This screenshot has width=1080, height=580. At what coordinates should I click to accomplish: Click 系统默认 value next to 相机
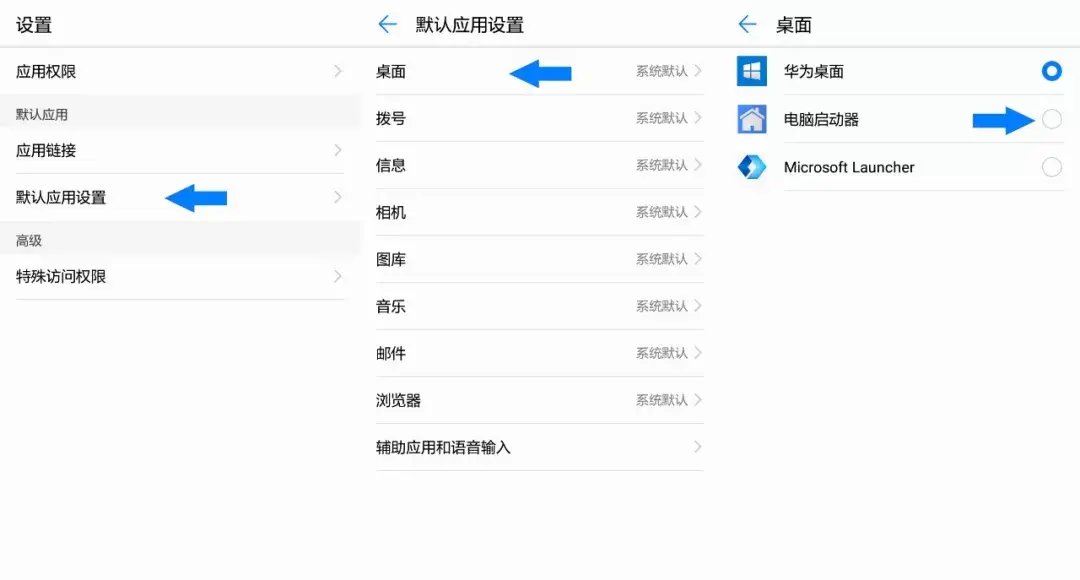661,212
